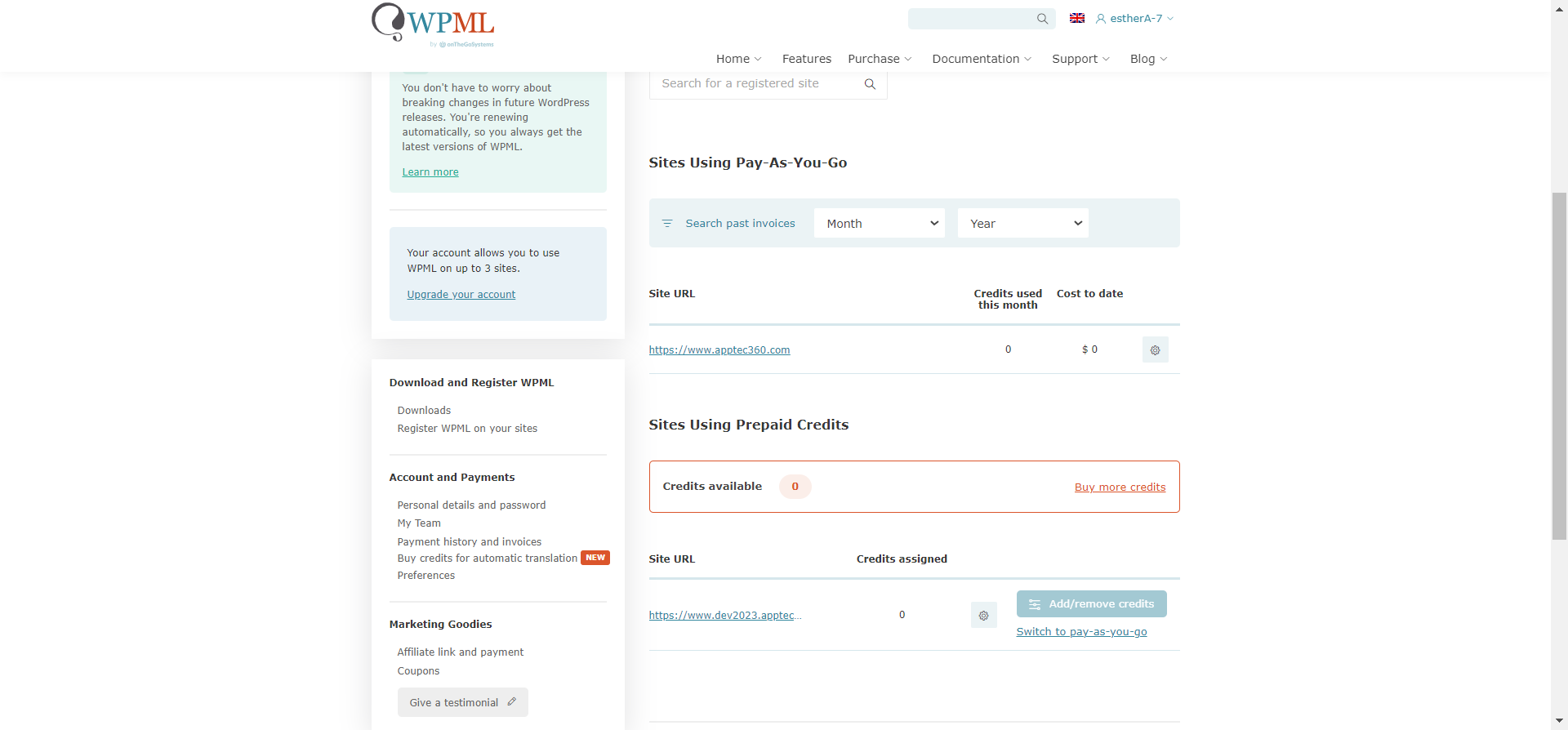Open the Purchase menu item
The image size is (1568, 730).
click(873, 59)
